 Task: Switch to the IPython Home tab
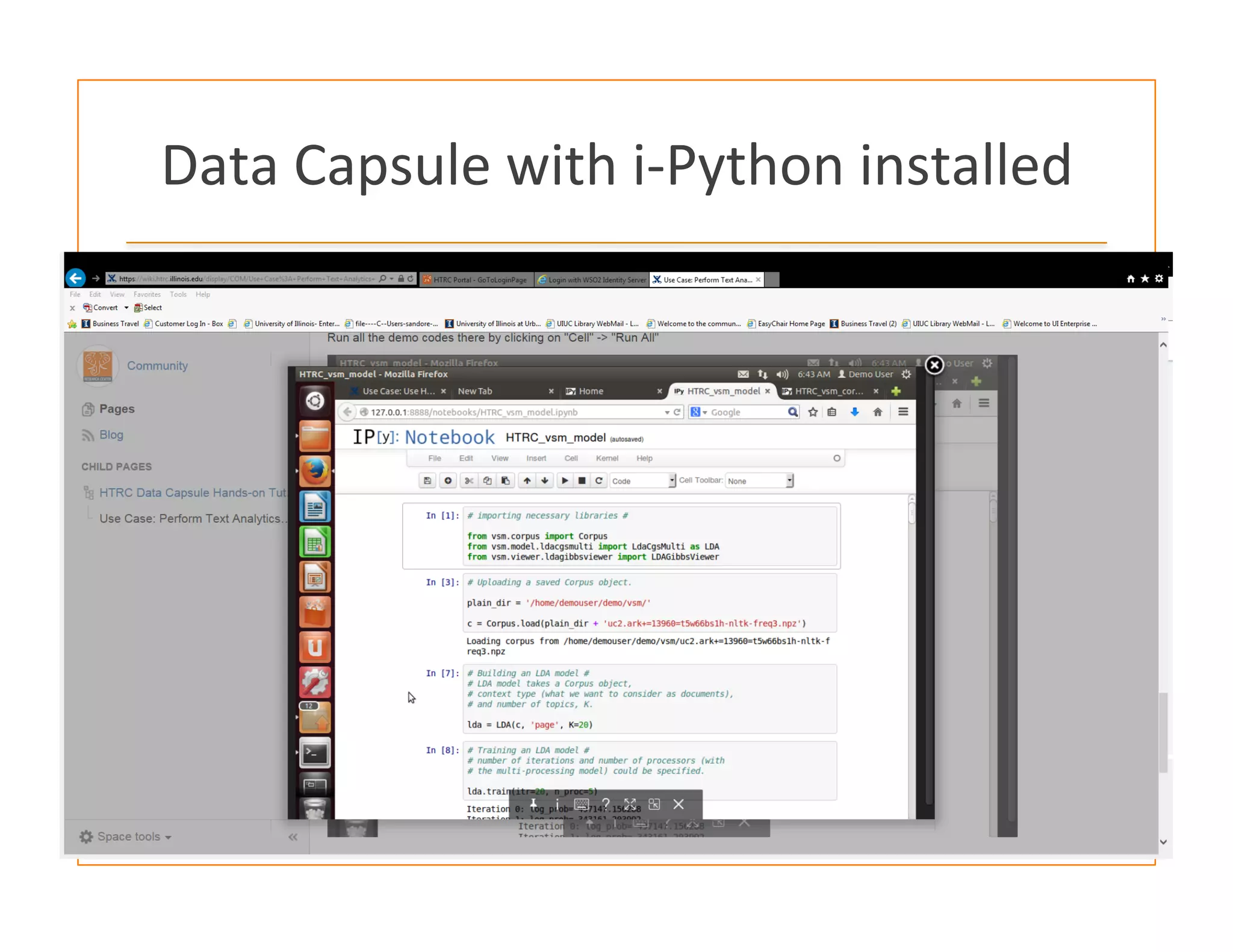point(591,391)
